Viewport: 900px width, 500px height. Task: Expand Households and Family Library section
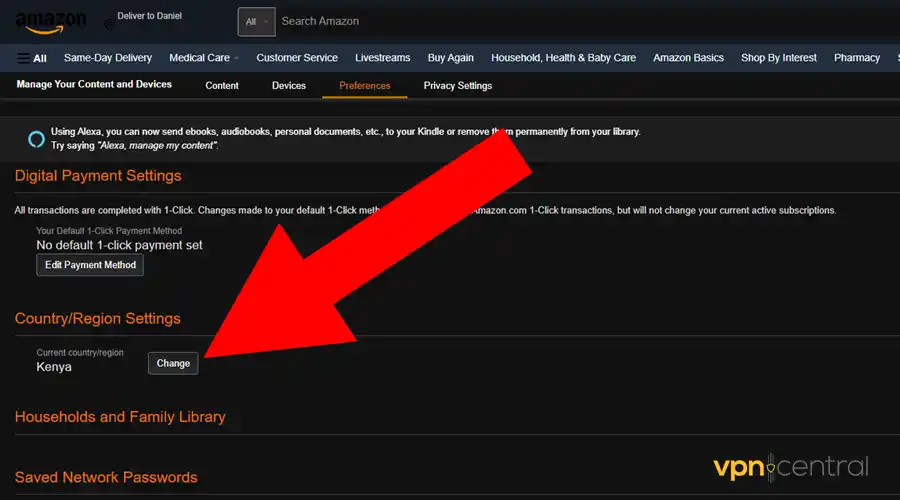120,417
